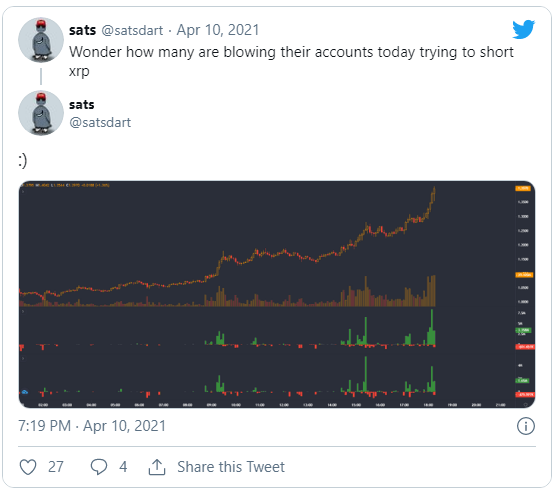Open the @satsdart handle below the second avatar
The image size is (560, 496).
pos(100,122)
